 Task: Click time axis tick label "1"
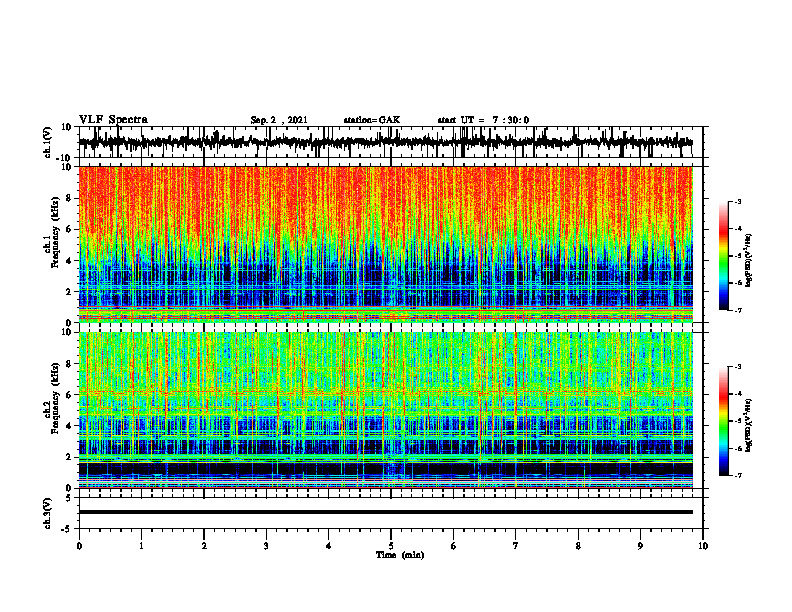(x=141, y=546)
